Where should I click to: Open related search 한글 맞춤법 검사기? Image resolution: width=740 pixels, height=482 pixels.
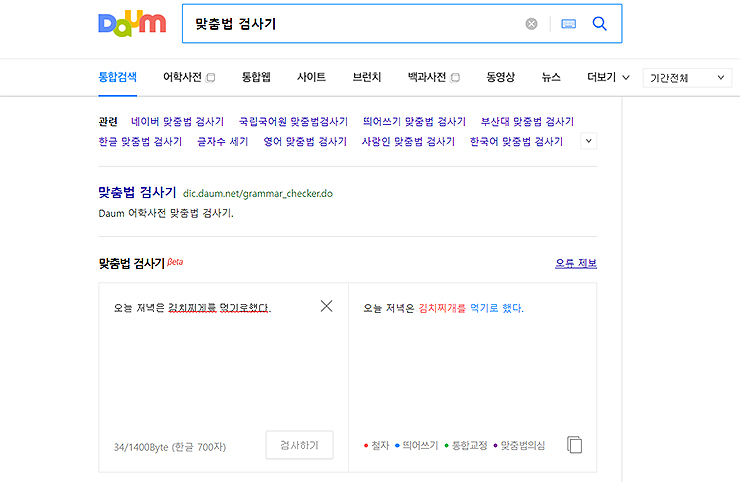coord(140,142)
